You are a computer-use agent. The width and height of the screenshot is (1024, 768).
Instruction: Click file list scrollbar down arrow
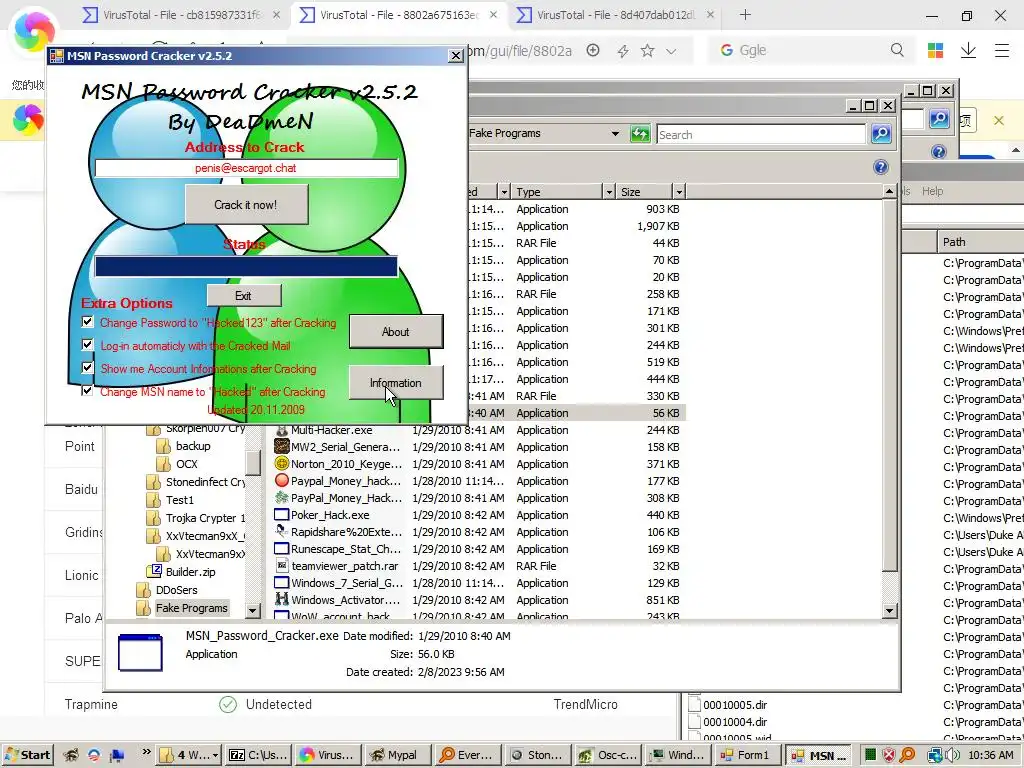point(889,611)
